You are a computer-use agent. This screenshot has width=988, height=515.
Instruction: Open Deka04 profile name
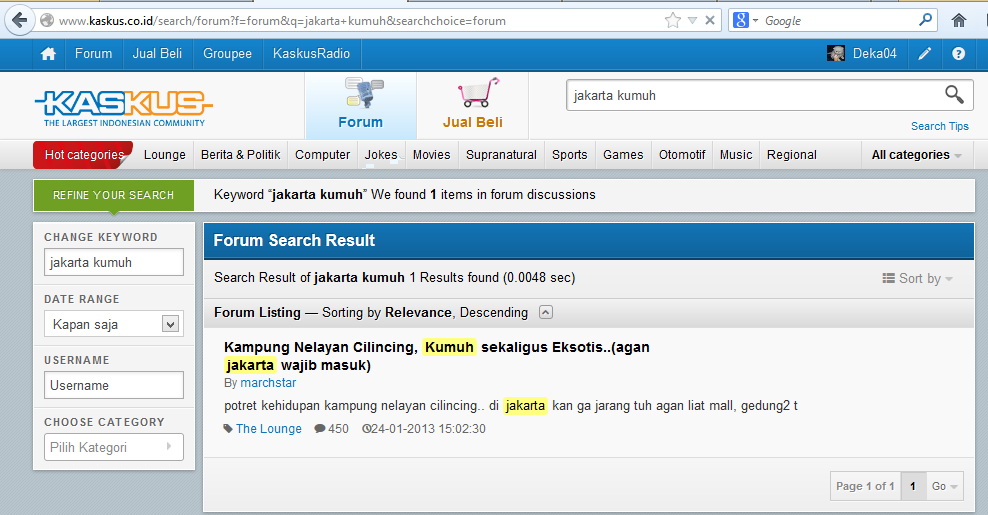point(874,54)
